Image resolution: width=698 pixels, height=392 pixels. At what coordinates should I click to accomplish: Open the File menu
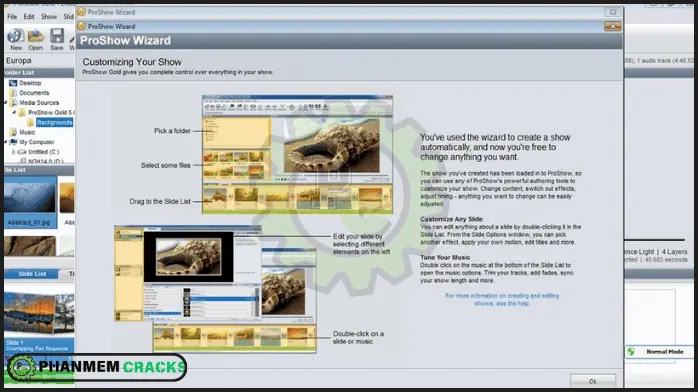tap(12, 17)
